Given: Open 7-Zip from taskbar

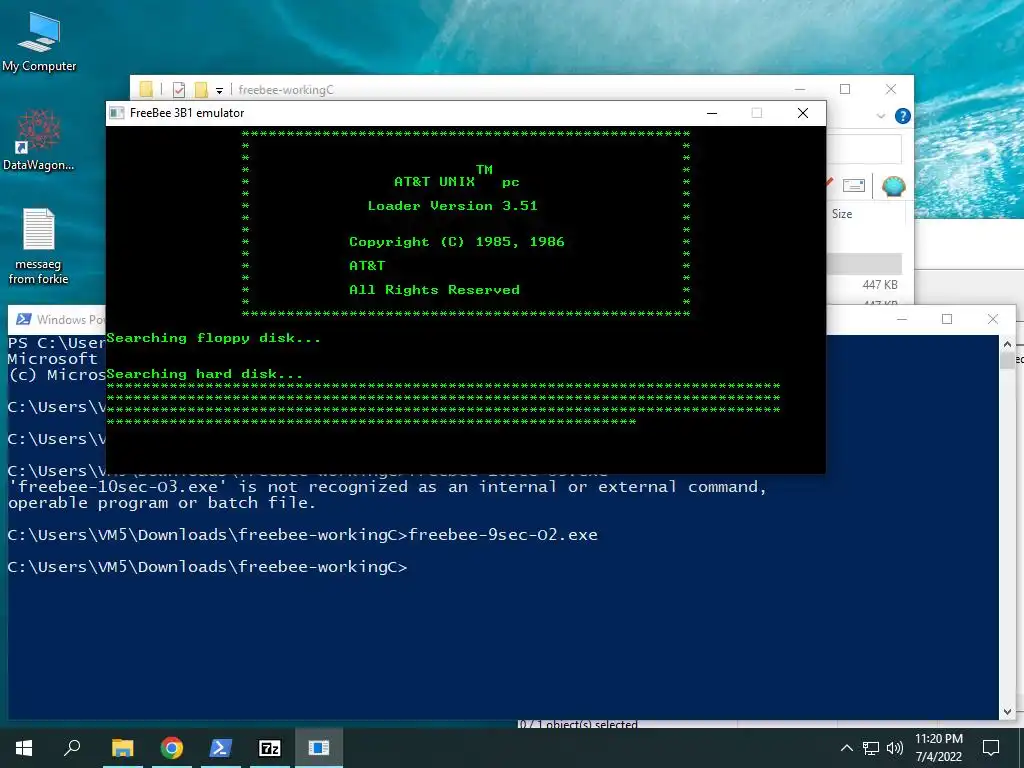Looking at the screenshot, I should coord(270,748).
